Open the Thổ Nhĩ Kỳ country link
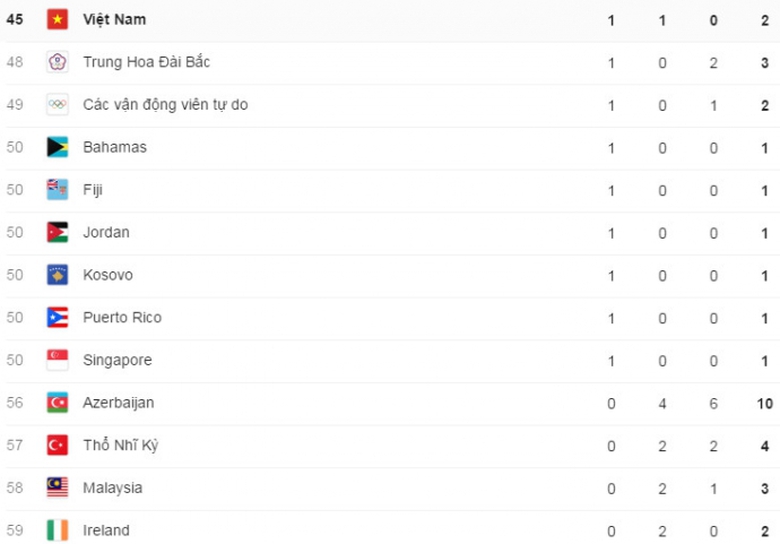 coord(120,445)
